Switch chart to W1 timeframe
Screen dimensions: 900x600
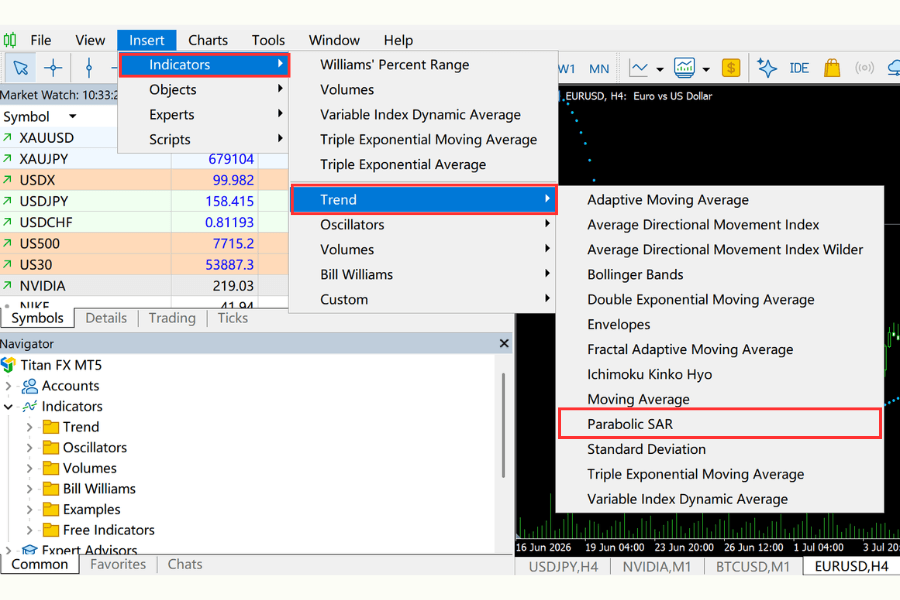[x=566, y=69]
